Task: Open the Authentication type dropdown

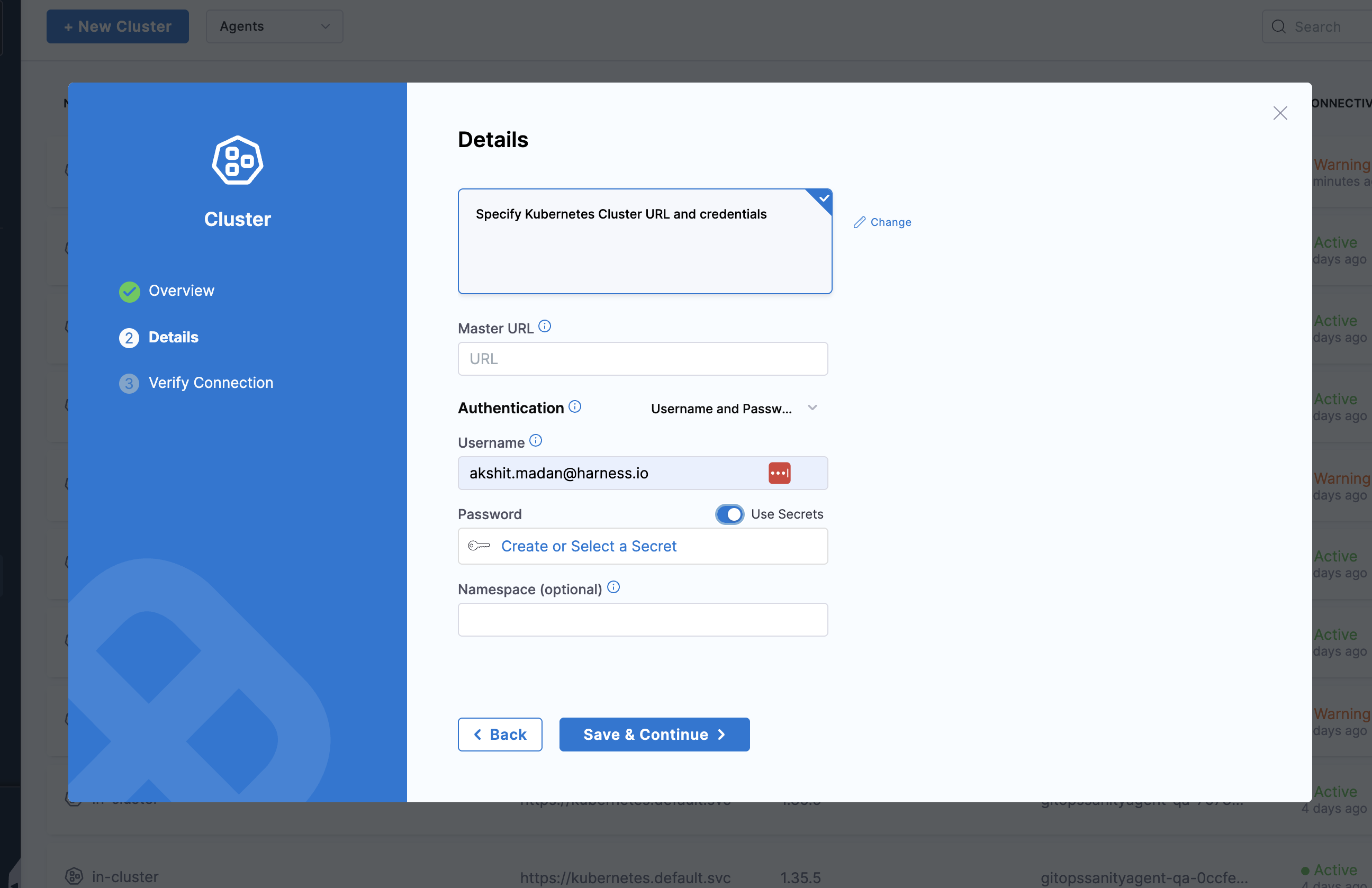Action: click(734, 409)
